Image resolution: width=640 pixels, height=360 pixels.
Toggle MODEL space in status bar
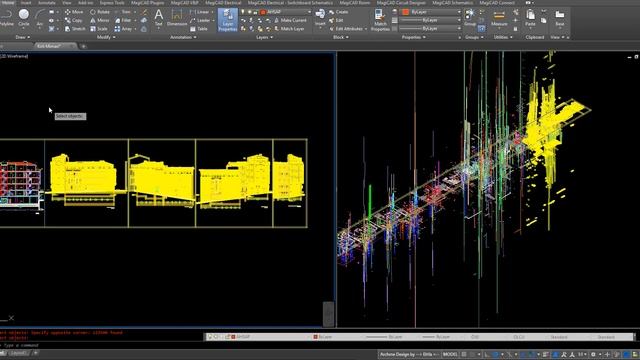[x=450, y=354]
